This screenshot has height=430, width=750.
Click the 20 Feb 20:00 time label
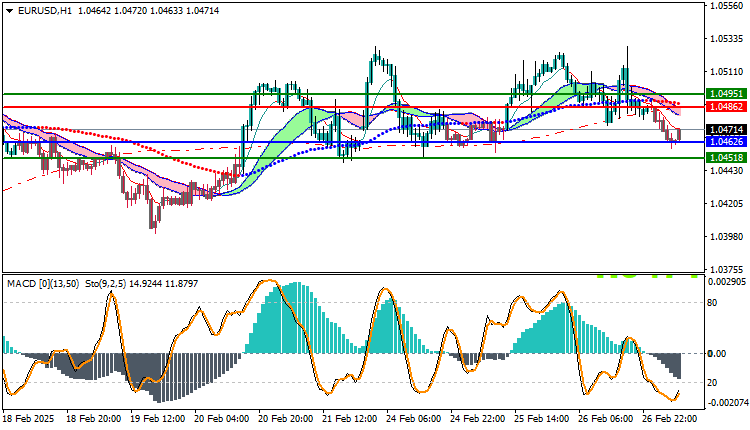click(x=286, y=419)
